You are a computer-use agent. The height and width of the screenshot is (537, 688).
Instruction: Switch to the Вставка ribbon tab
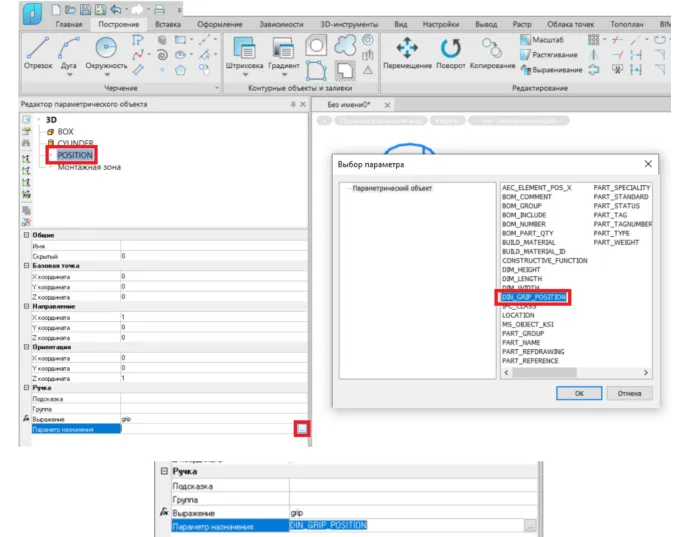(x=168, y=24)
